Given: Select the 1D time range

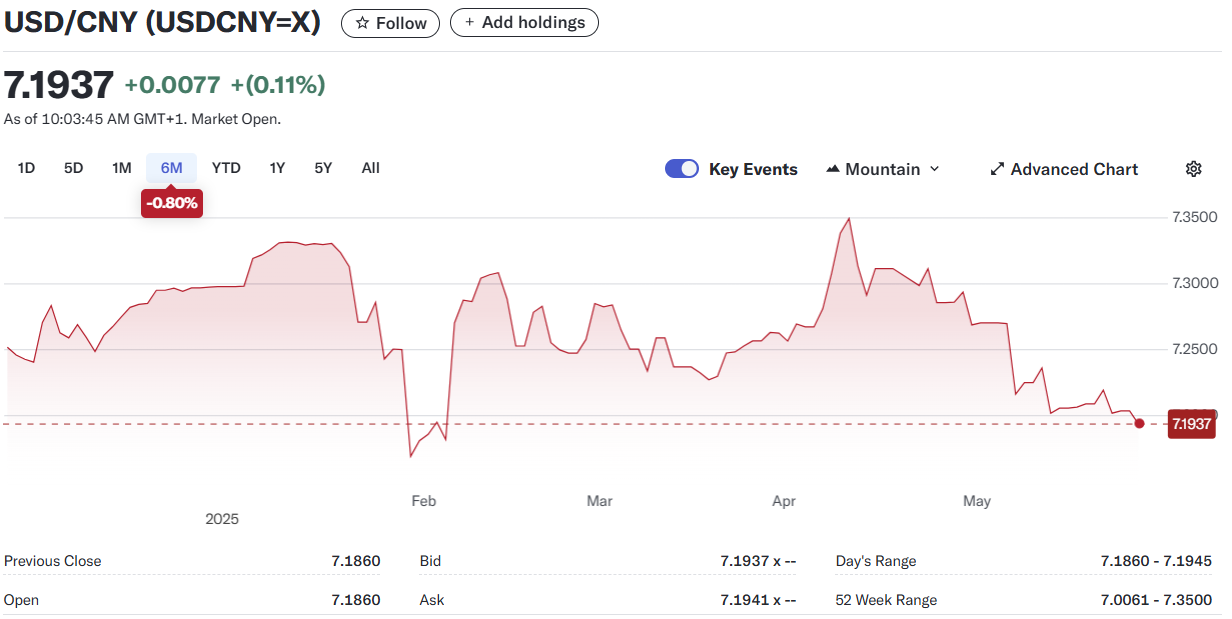Looking at the screenshot, I should (27, 168).
